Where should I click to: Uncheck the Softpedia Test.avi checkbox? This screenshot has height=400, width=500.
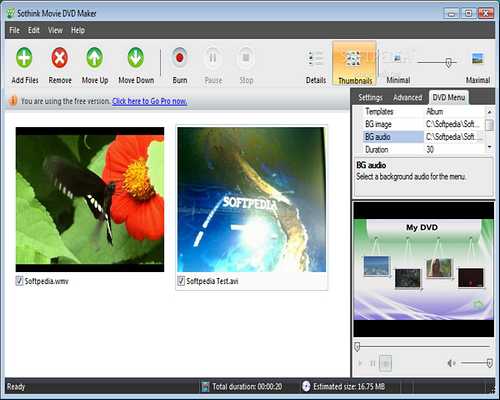point(181,281)
